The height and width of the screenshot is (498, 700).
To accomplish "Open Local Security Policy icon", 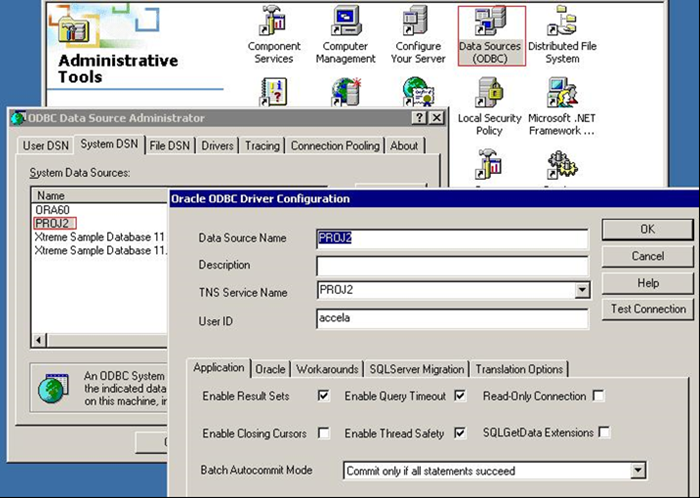I will pyautogui.click(x=489, y=93).
